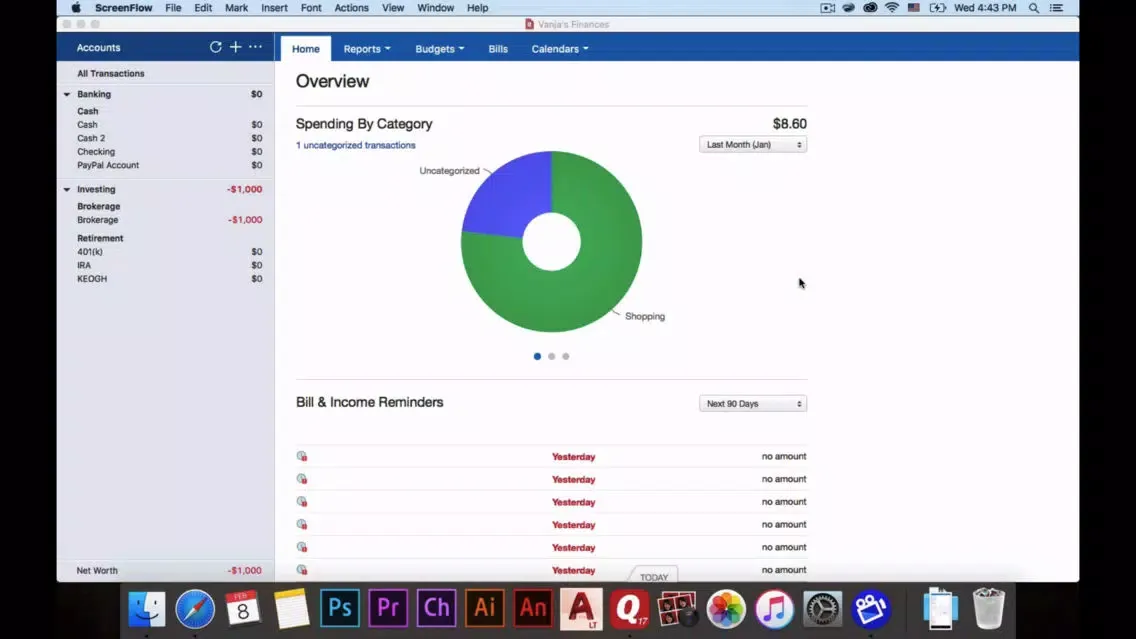The image size is (1136, 639).
Task: Switch to the Bills tab
Action: 498,49
